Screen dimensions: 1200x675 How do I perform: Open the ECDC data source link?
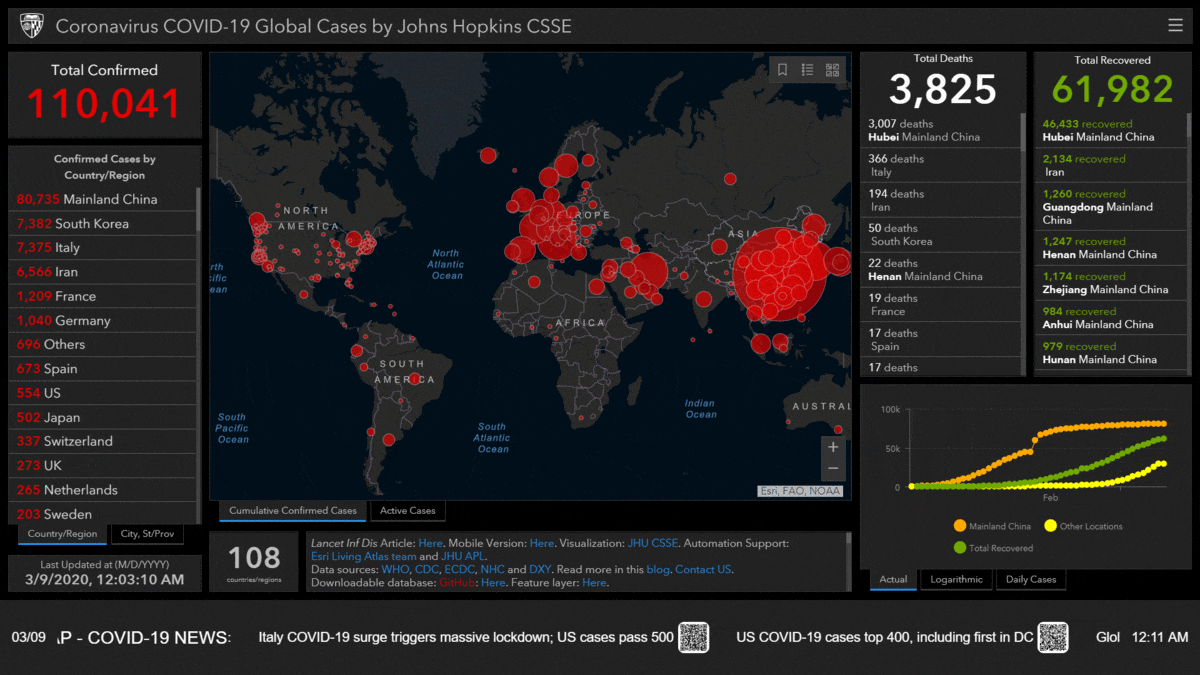click(x=462, y=569)
